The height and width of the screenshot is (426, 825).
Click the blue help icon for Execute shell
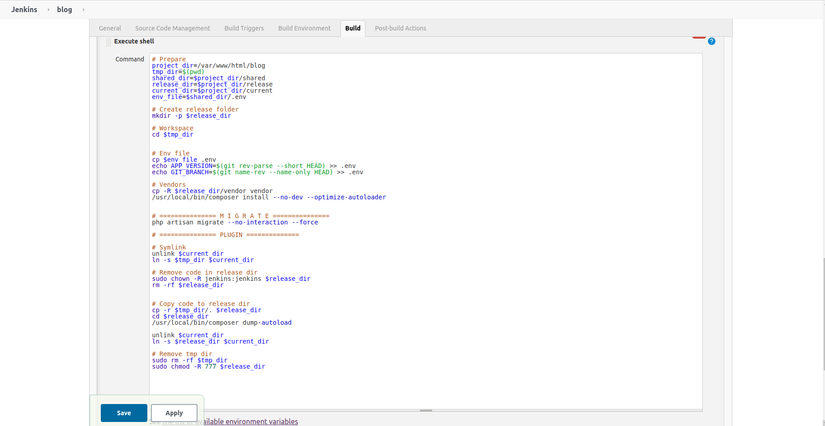click(711, 41)
